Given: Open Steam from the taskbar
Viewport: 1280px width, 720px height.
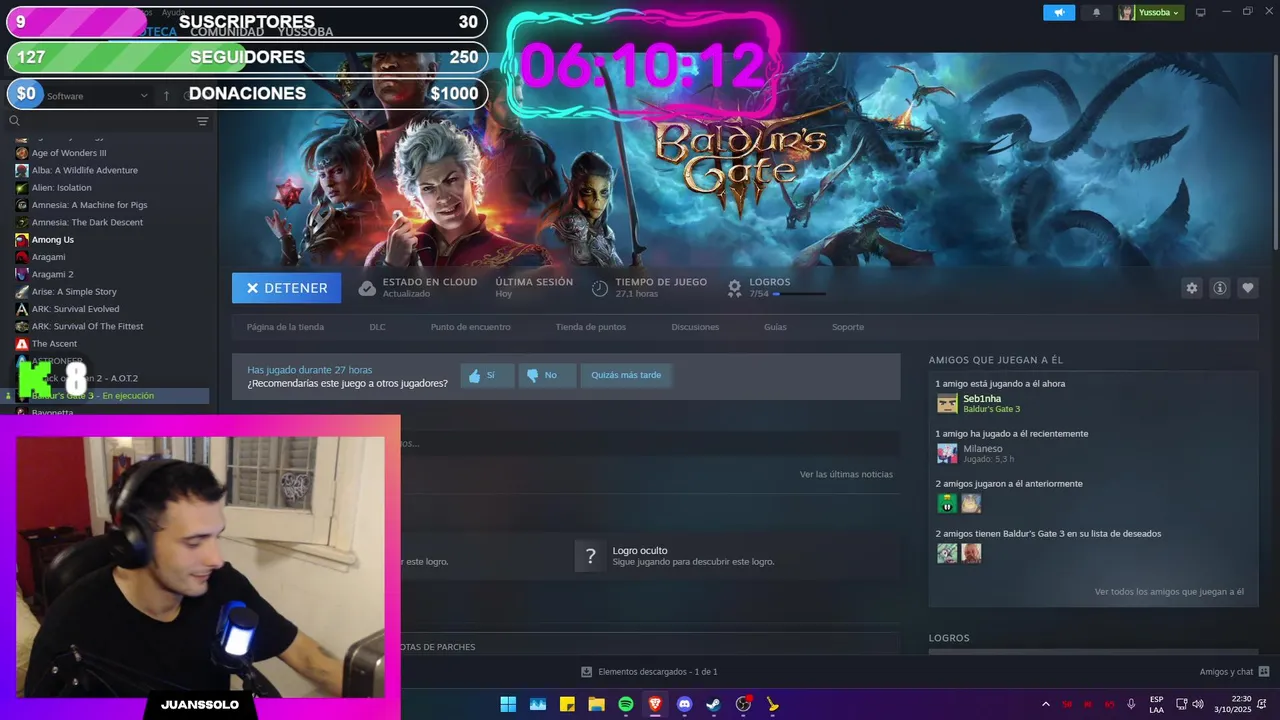Looking at the screenshot, I should coord(713,704).
